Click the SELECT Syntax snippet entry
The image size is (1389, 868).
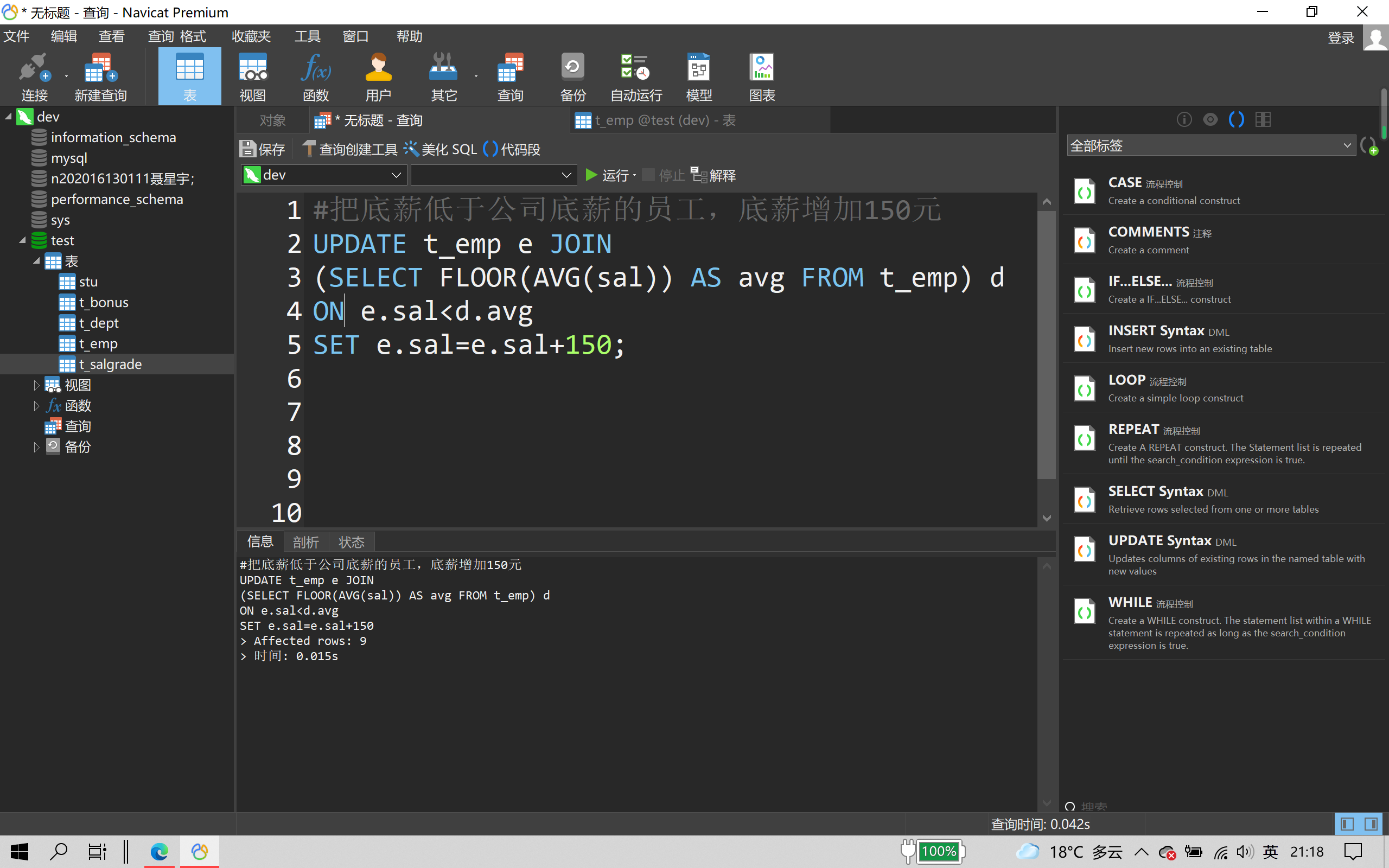pyautogui.click(x=1224, y=500)
